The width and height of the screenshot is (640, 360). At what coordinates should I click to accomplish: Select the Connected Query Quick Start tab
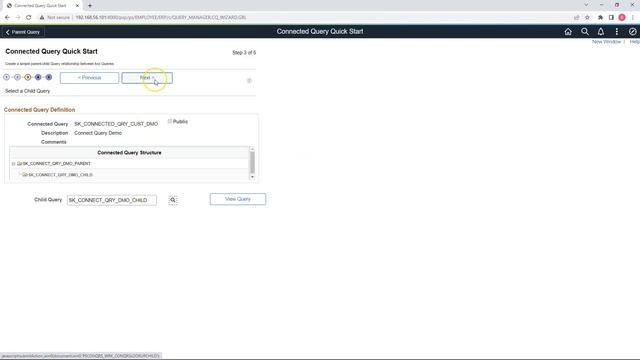pos(40,6)
